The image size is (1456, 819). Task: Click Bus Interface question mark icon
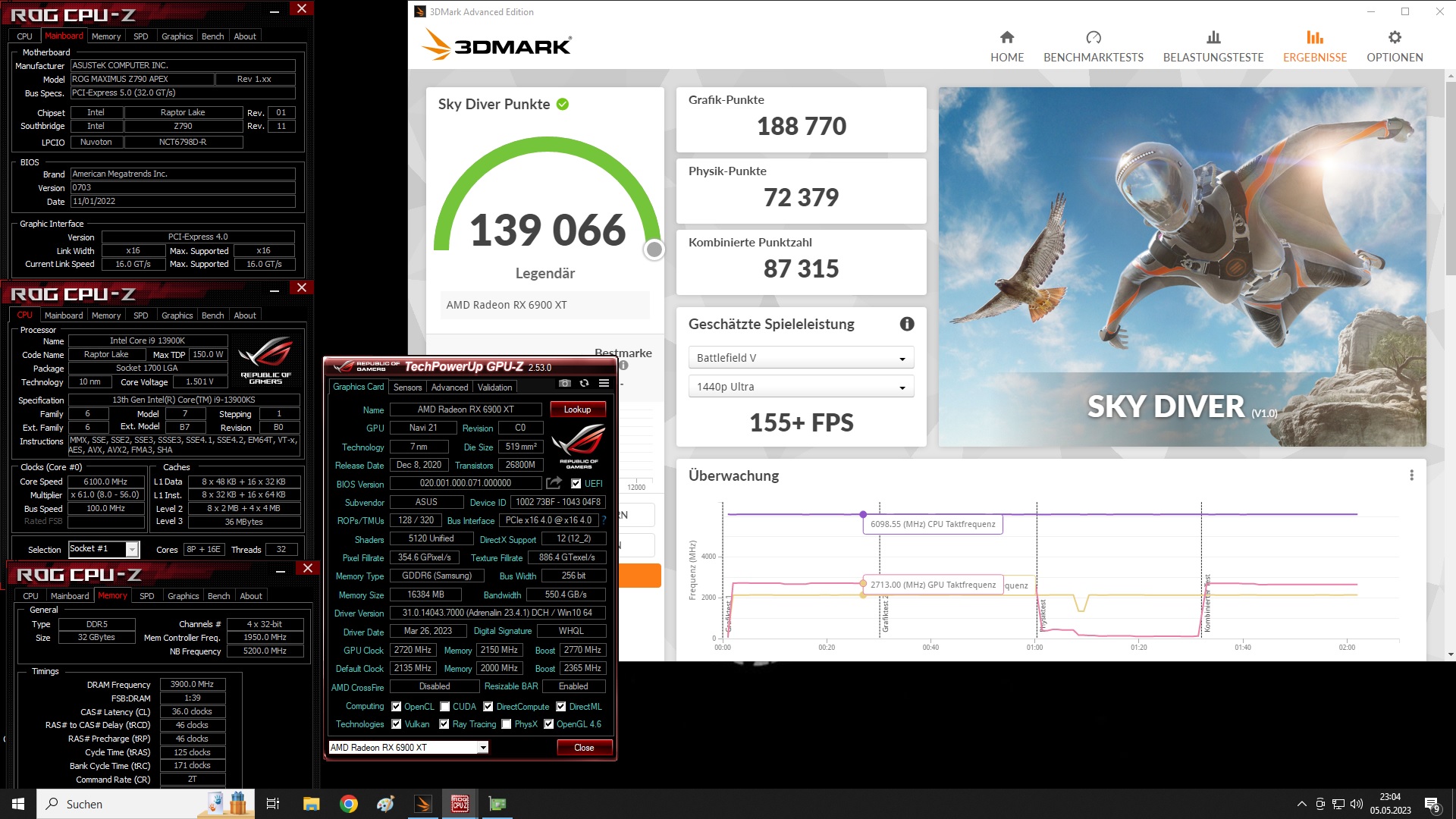click(604, 520)
